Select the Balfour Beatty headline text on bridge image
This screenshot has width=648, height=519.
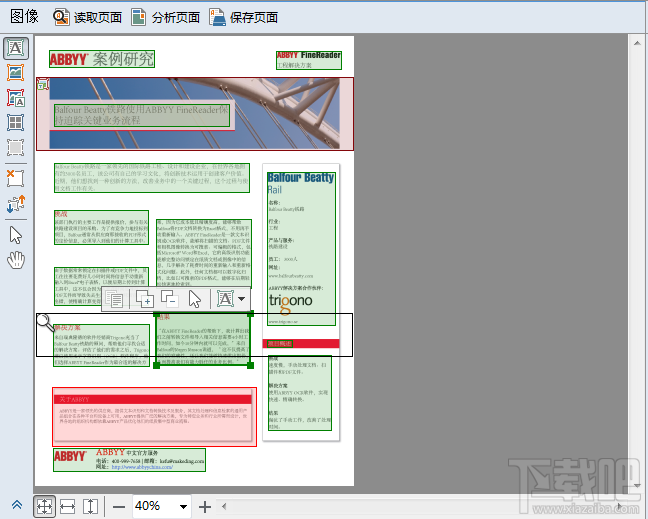pos(142,115)
